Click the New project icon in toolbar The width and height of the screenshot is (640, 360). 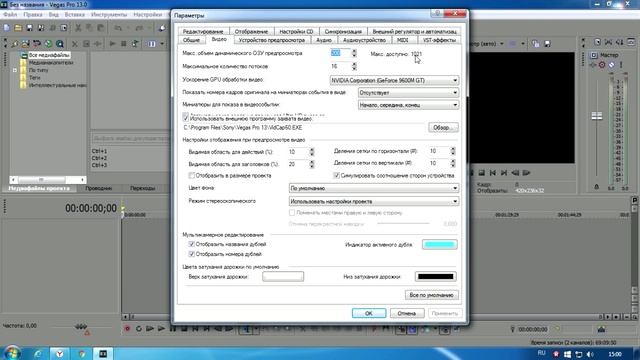click(7, 28)
